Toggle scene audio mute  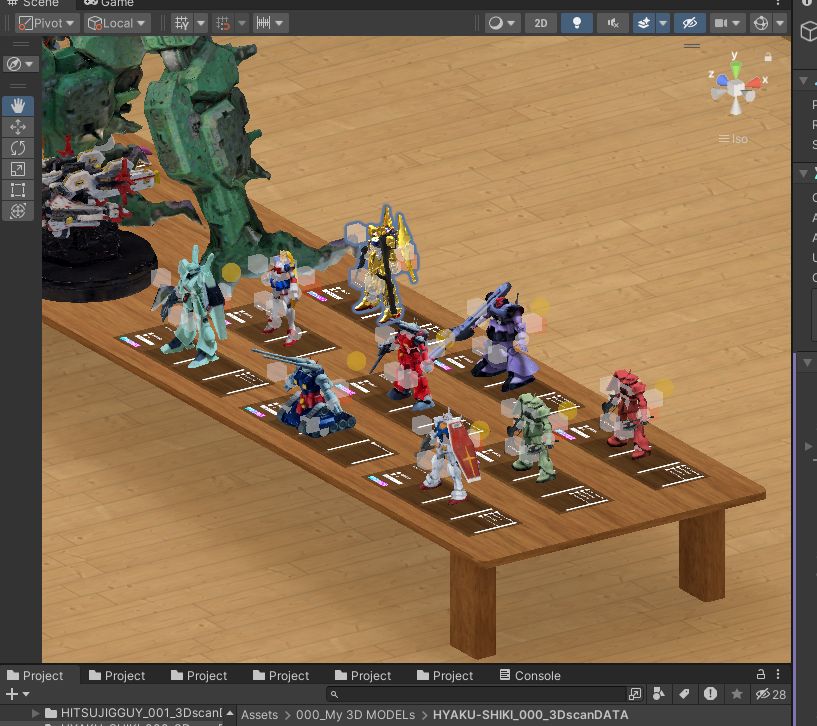pyautogui.click(x=613, y=23)
